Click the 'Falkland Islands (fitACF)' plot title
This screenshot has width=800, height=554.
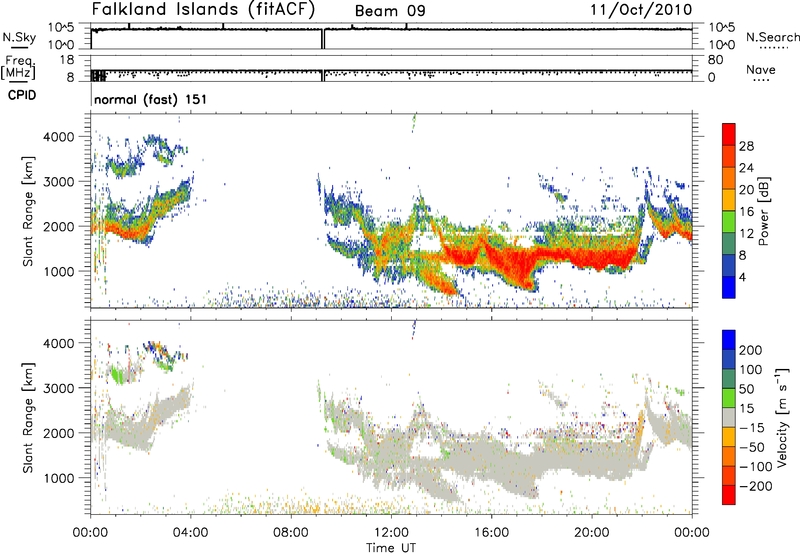[203, 9]
